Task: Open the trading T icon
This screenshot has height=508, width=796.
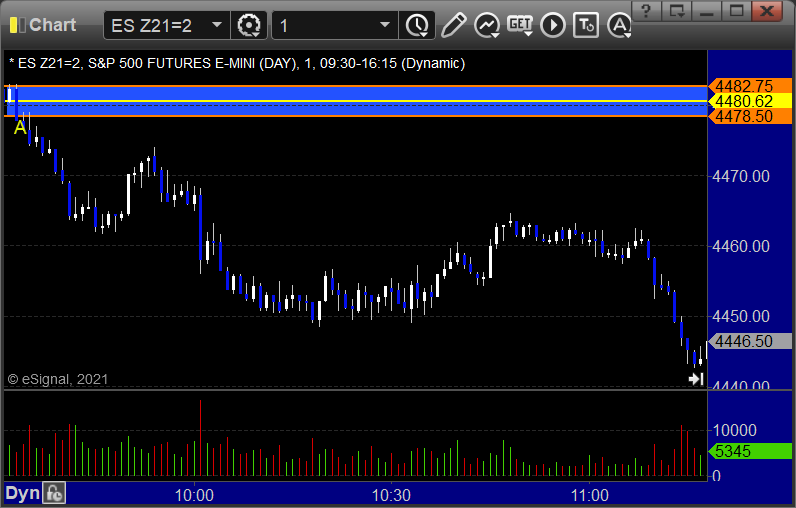Action: [586, 25]
